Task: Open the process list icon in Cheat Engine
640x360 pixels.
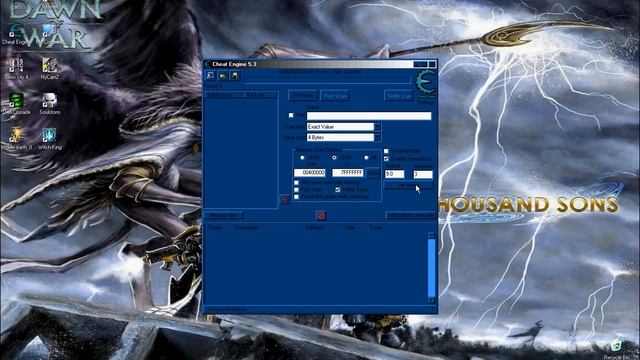Action: pyautogui.click(x=211, y=76)
